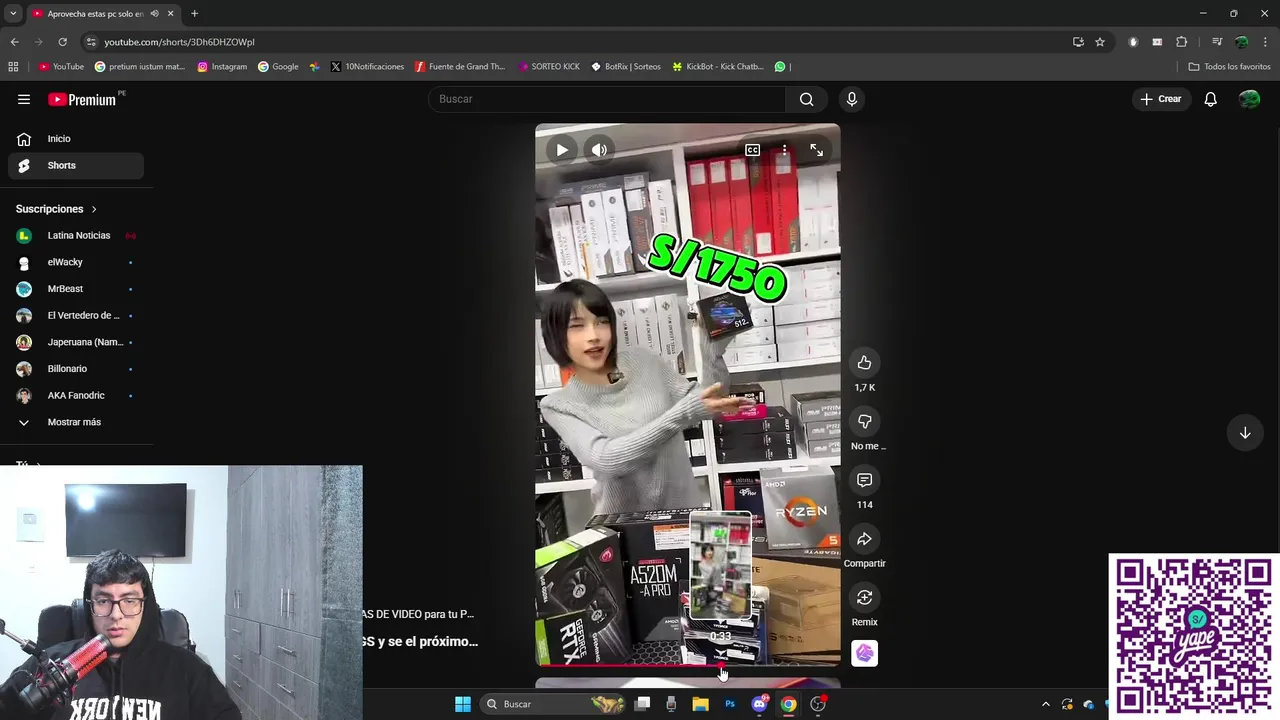Open the Short's three-dot options menu

(784, 150)
